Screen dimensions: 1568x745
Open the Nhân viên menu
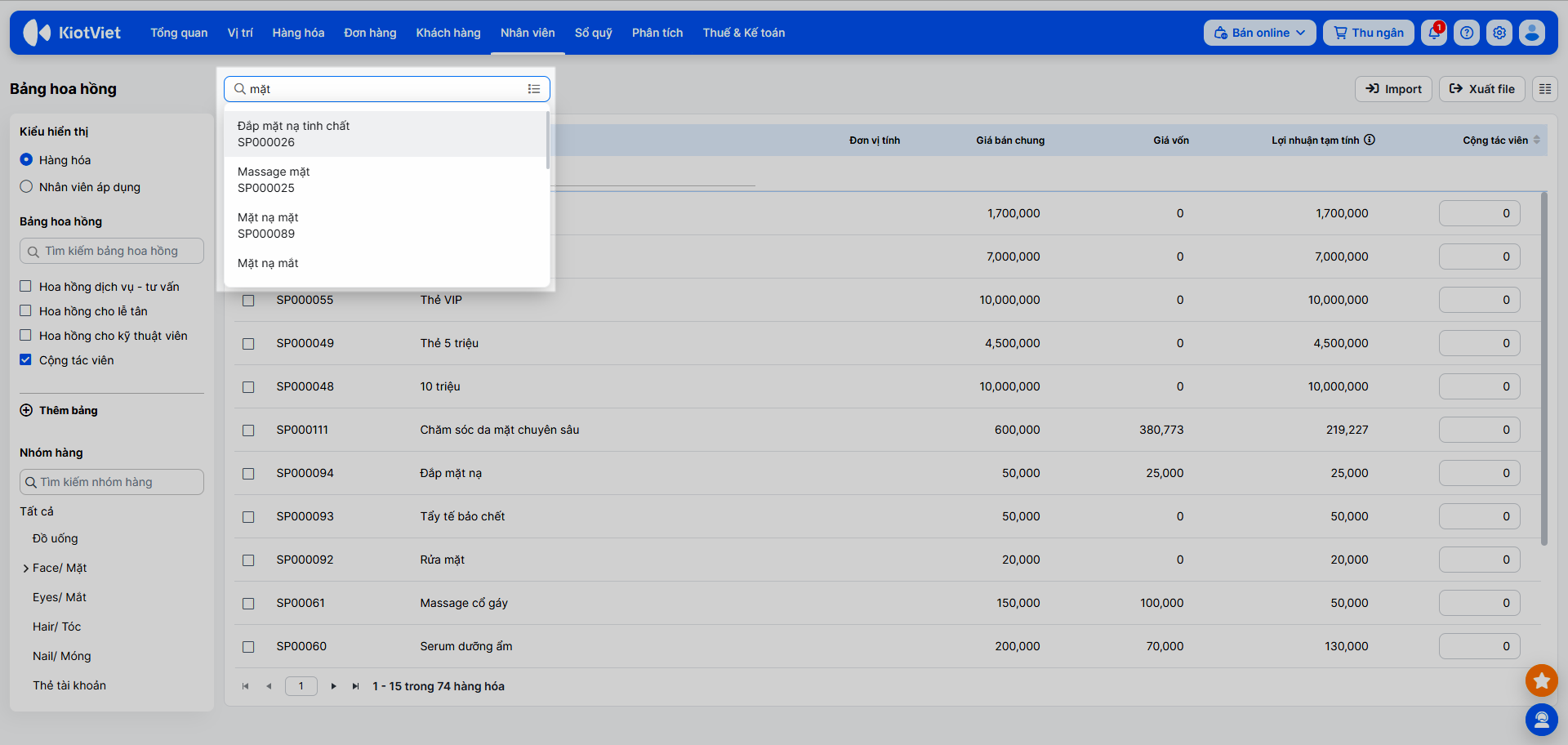tap(528, 33)
